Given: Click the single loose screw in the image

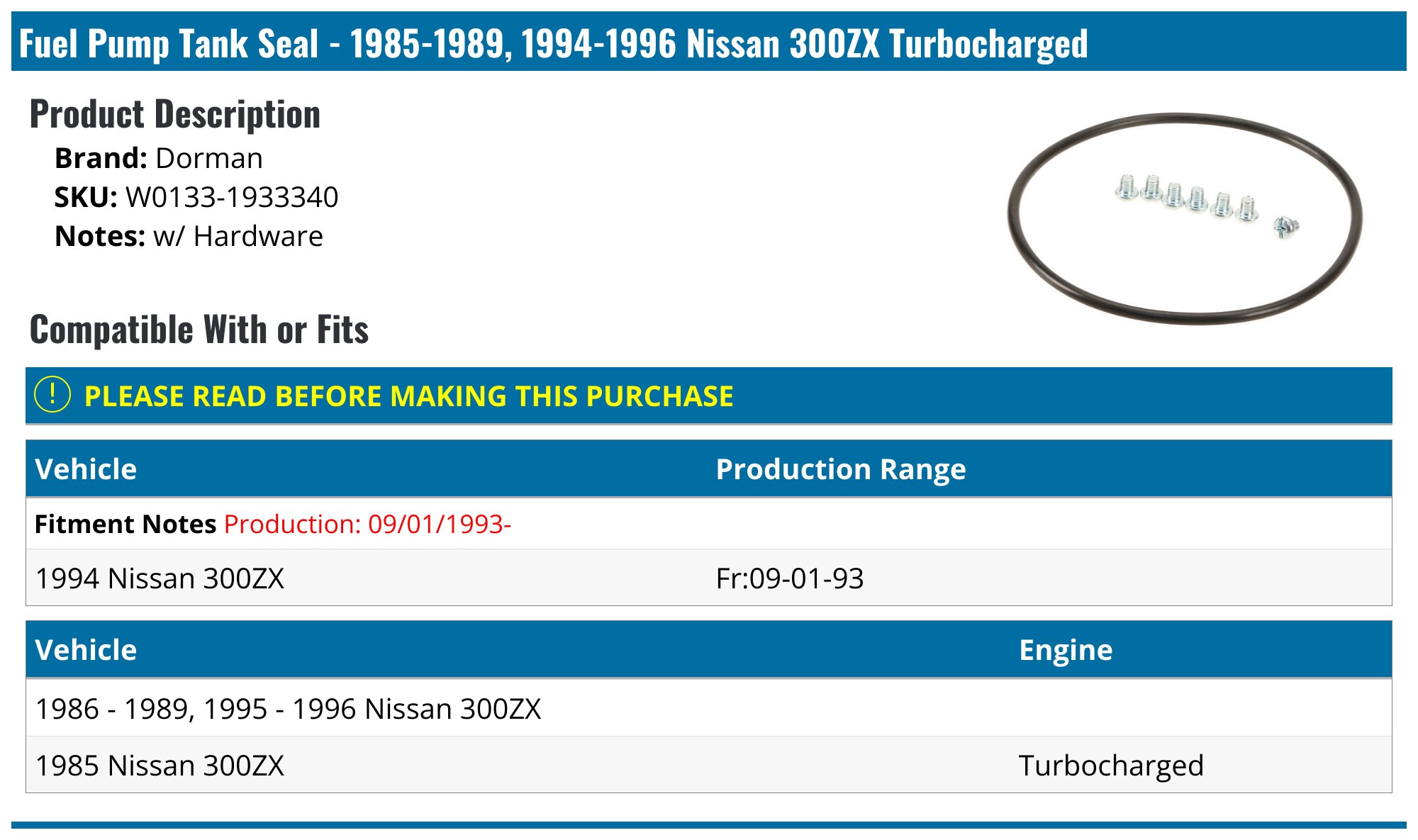Looking at the screenshot, I should pos(1285,228).
